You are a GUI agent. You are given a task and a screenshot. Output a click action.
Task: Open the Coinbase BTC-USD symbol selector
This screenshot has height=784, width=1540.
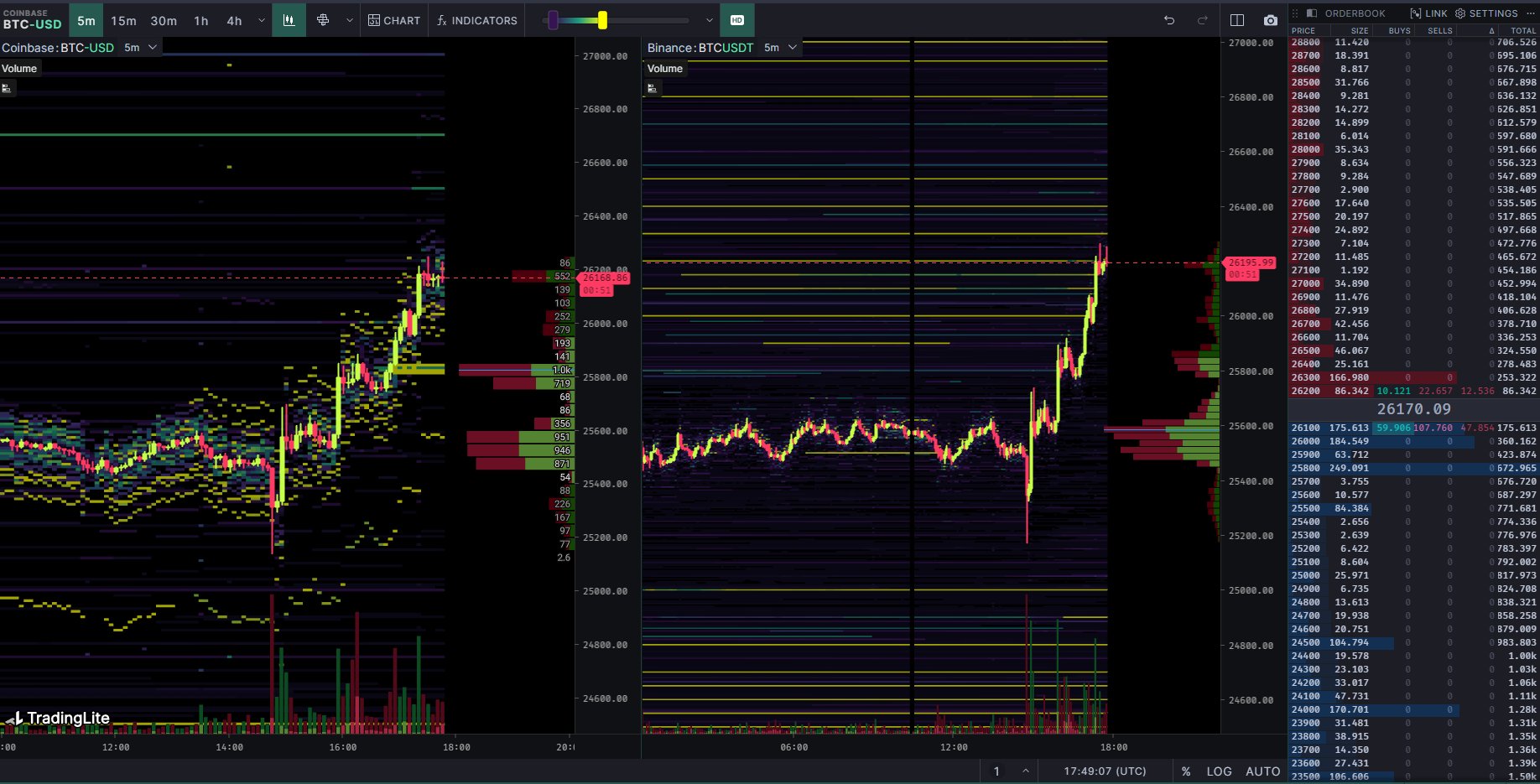(x=32, y=20)
